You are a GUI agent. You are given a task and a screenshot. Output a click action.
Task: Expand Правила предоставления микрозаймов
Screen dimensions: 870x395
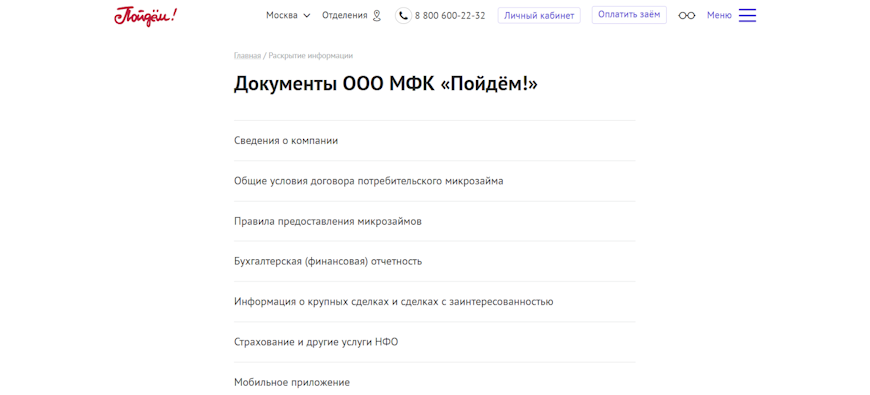point(434,221)
